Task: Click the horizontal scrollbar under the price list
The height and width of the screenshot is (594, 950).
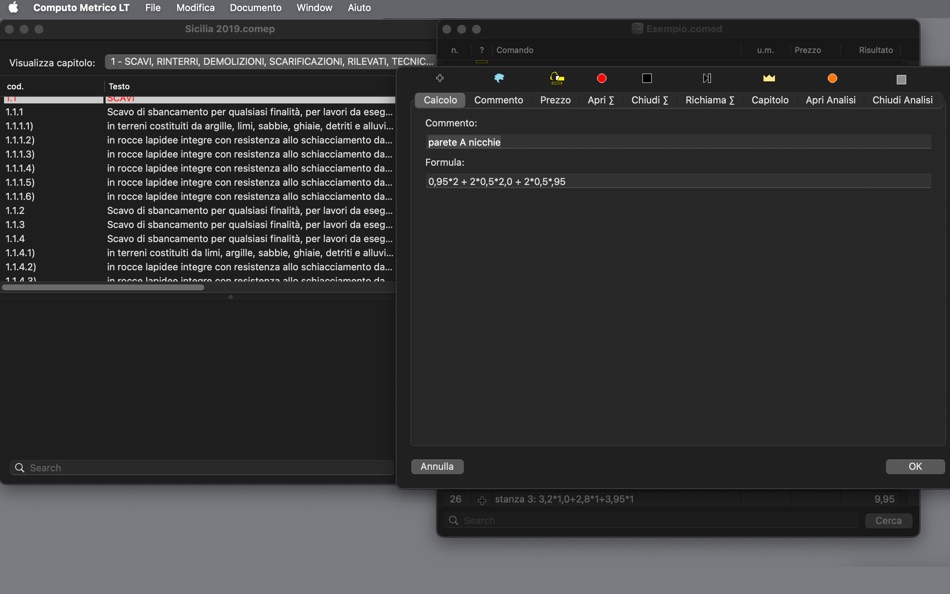Action: click(x=103, y=287)
